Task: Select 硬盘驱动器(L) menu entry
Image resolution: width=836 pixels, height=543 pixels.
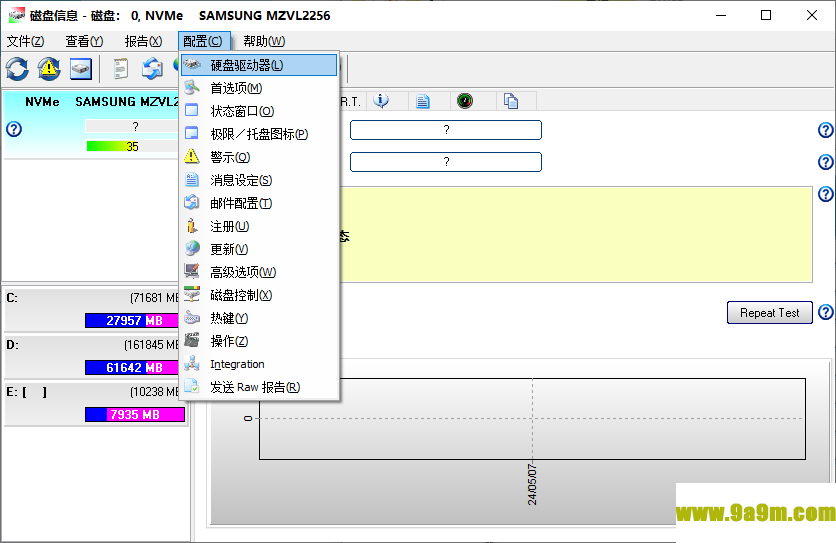Action: click(x=259, y=65)
